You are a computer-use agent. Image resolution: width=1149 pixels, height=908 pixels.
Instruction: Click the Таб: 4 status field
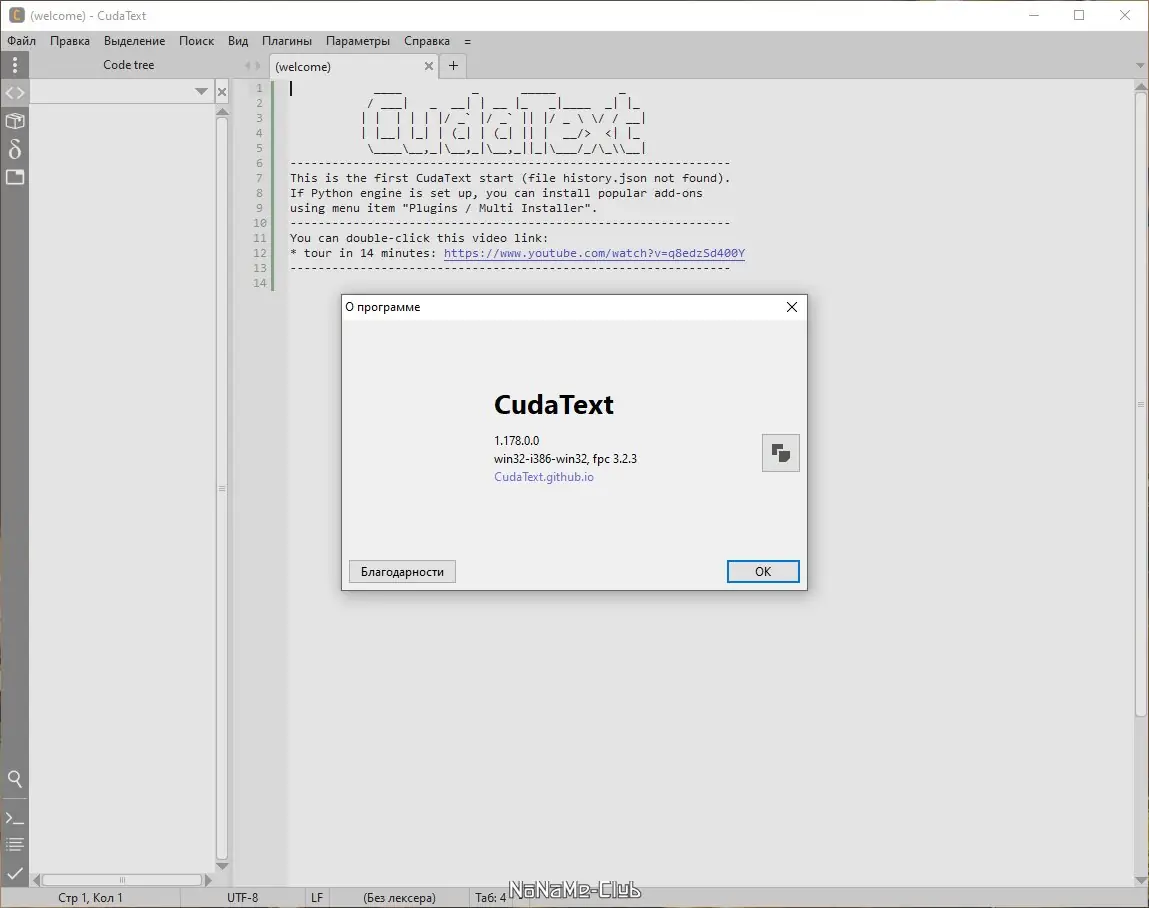490,898
